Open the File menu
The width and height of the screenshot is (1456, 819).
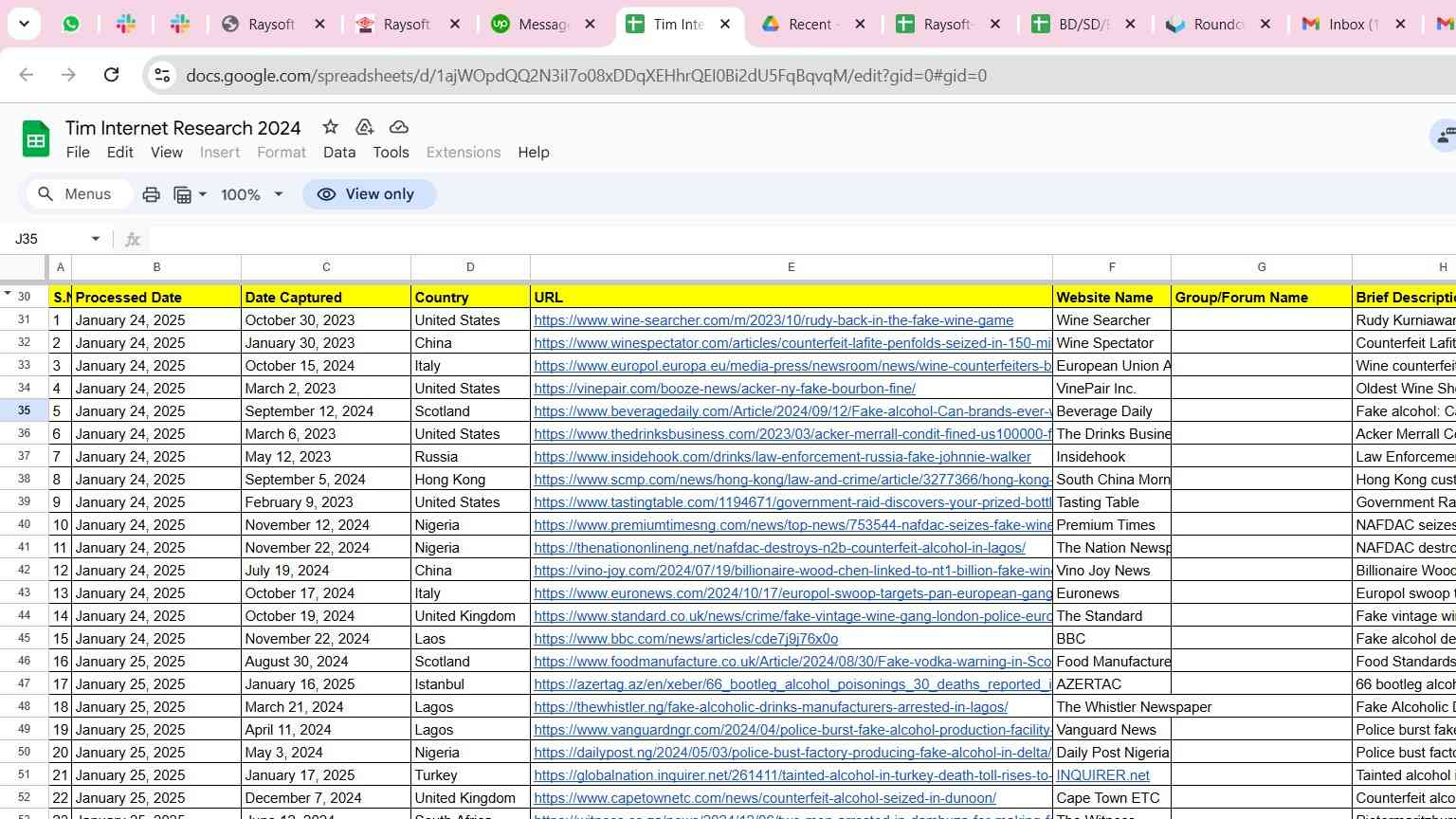coord(78,152)
